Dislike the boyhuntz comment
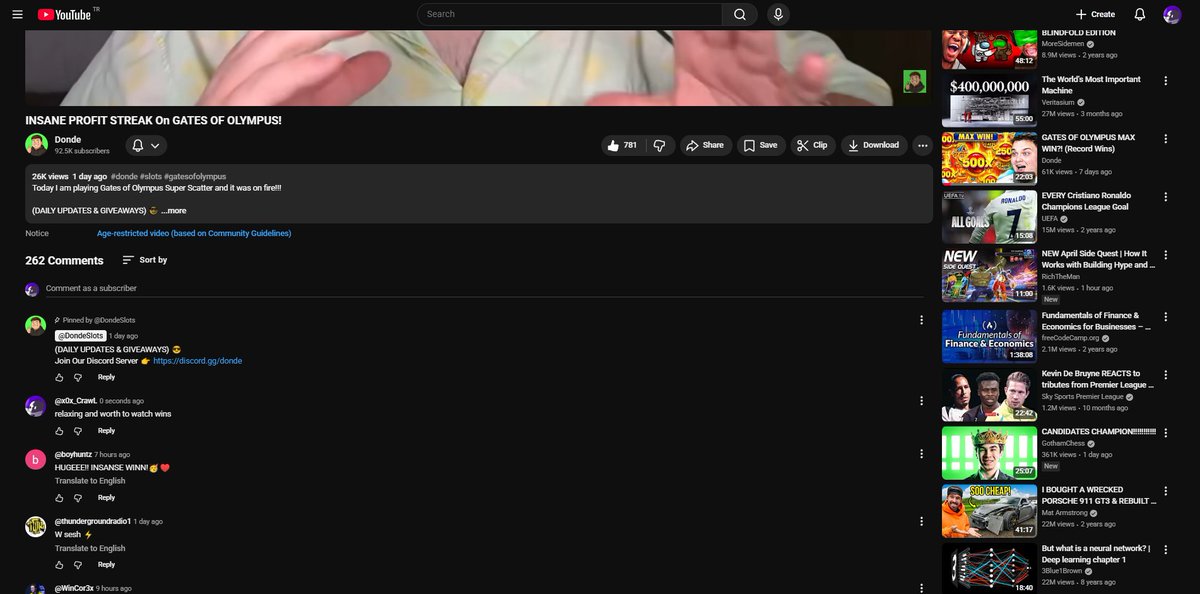Viewport: 1200px width, 594px height. [78, 497]
